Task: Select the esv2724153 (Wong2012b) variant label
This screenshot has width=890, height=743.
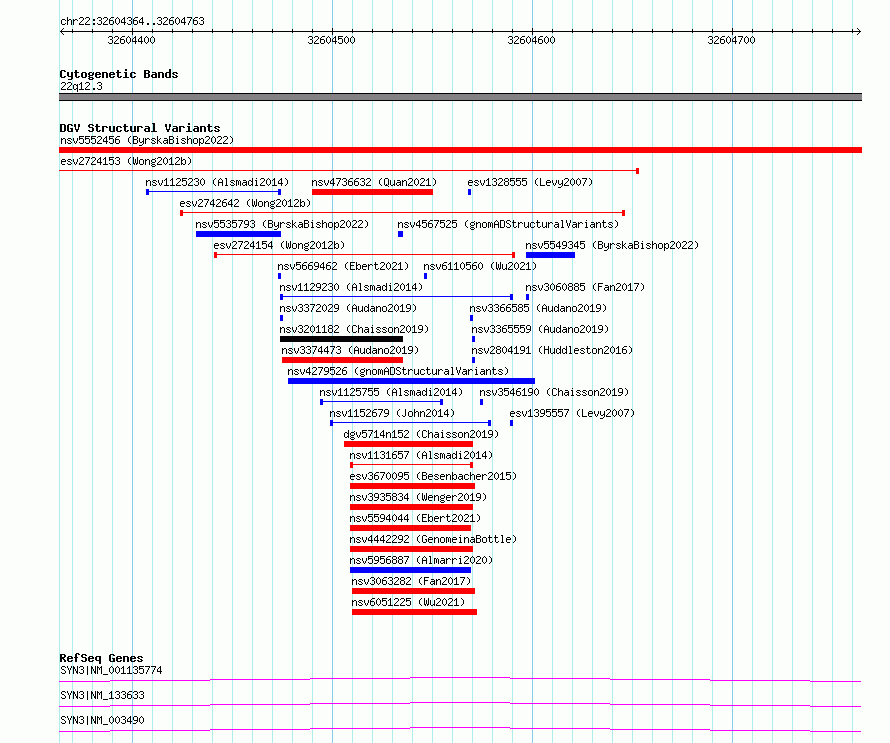Action: coord(126,161)
